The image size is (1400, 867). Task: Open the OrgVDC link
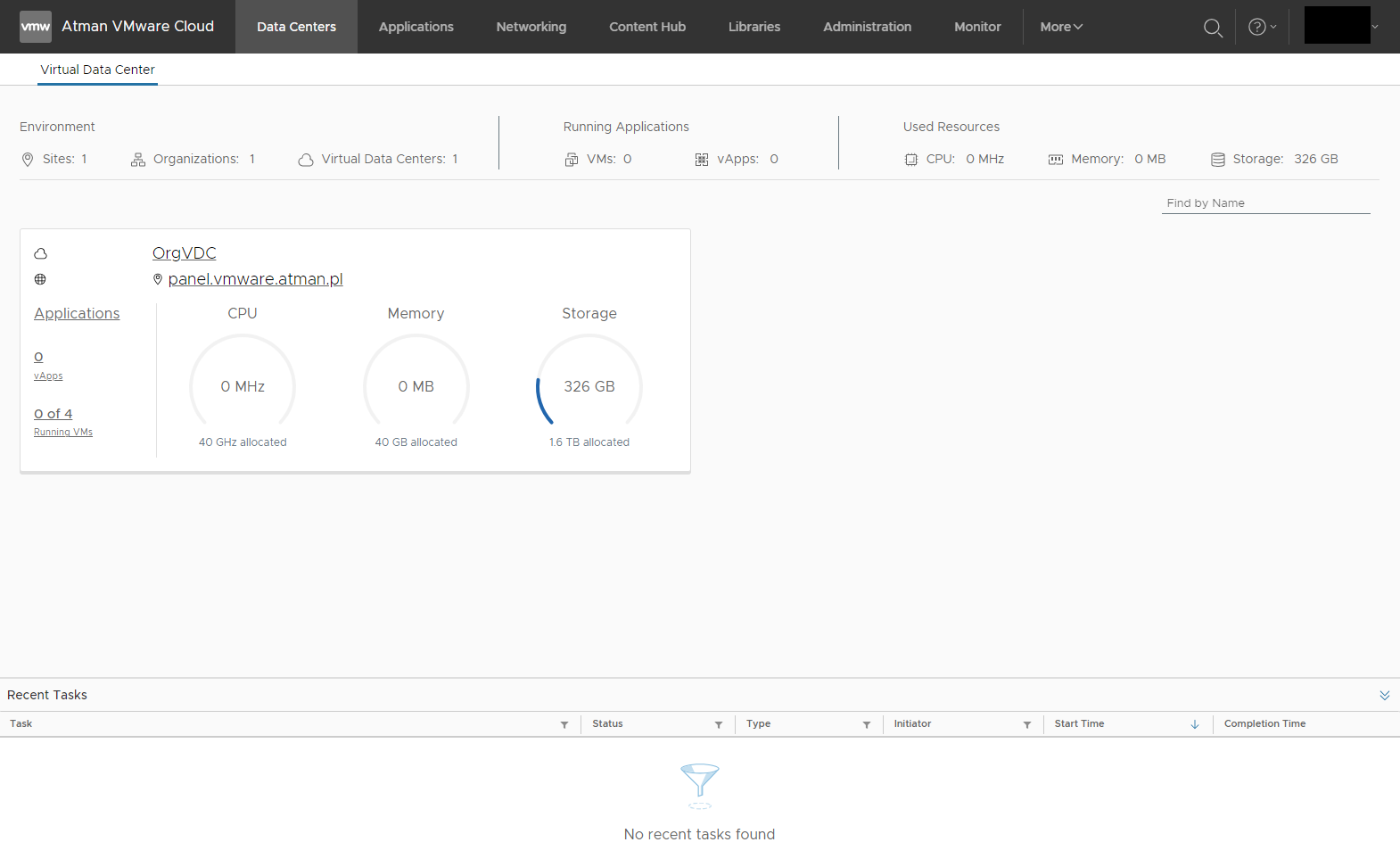184,253
